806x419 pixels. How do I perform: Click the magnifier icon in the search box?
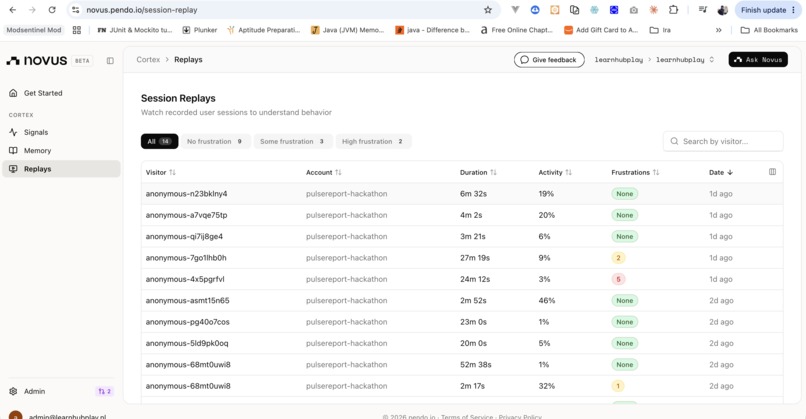pyautogui.click(x=674, y=141)
